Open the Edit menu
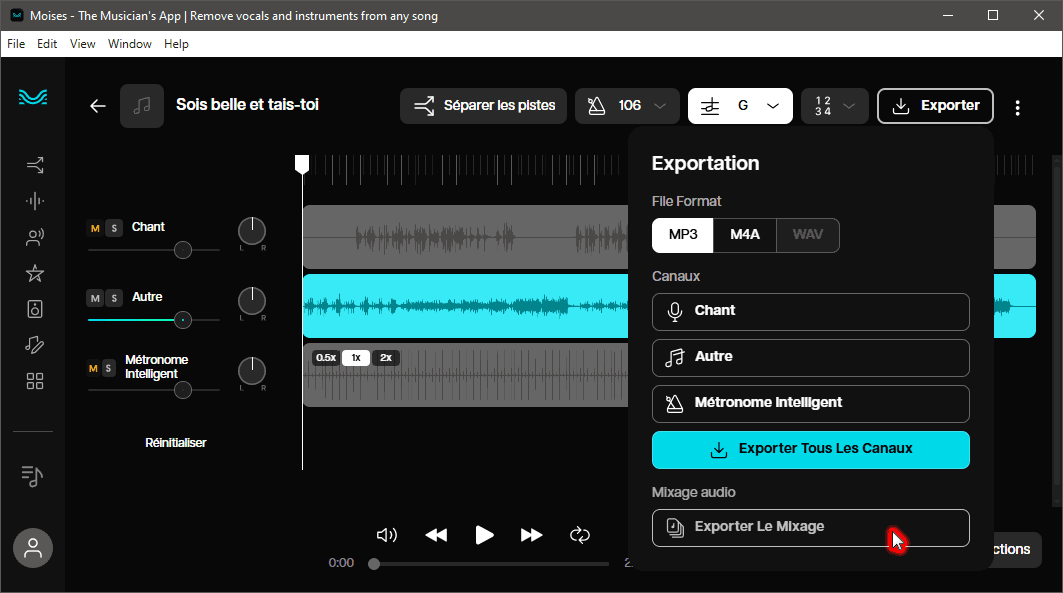This screenshot has height=593, width=1063. pyautogui.click(x=47, y=43)
